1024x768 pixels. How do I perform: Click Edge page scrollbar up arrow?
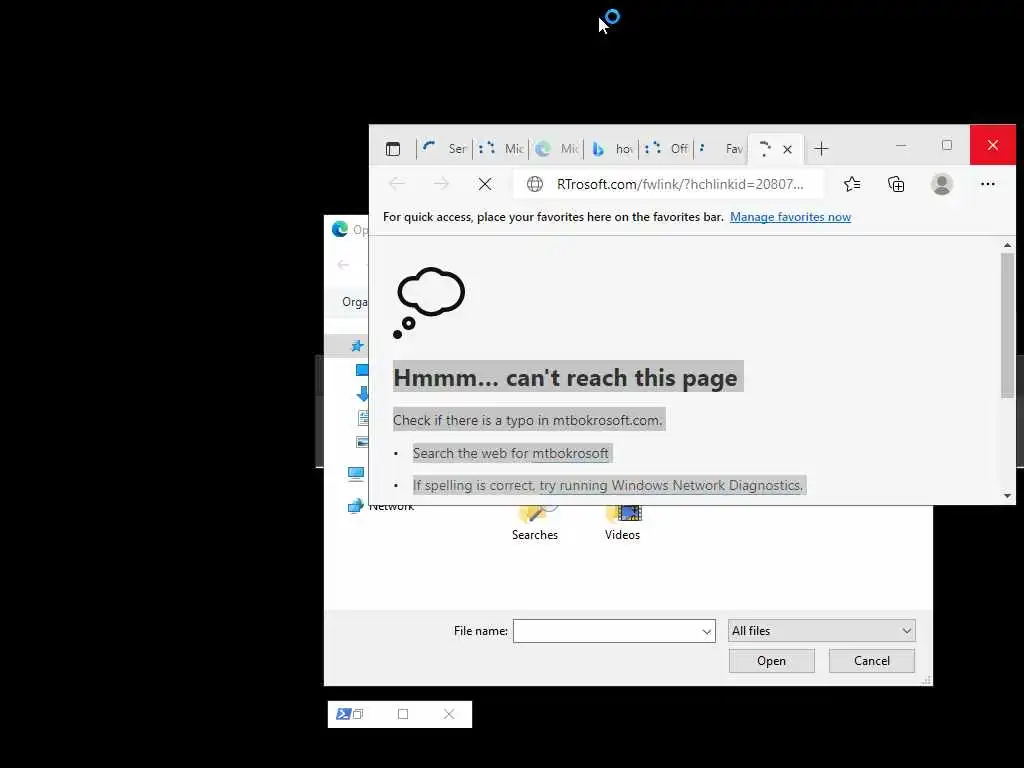(x=1007, y=246)
